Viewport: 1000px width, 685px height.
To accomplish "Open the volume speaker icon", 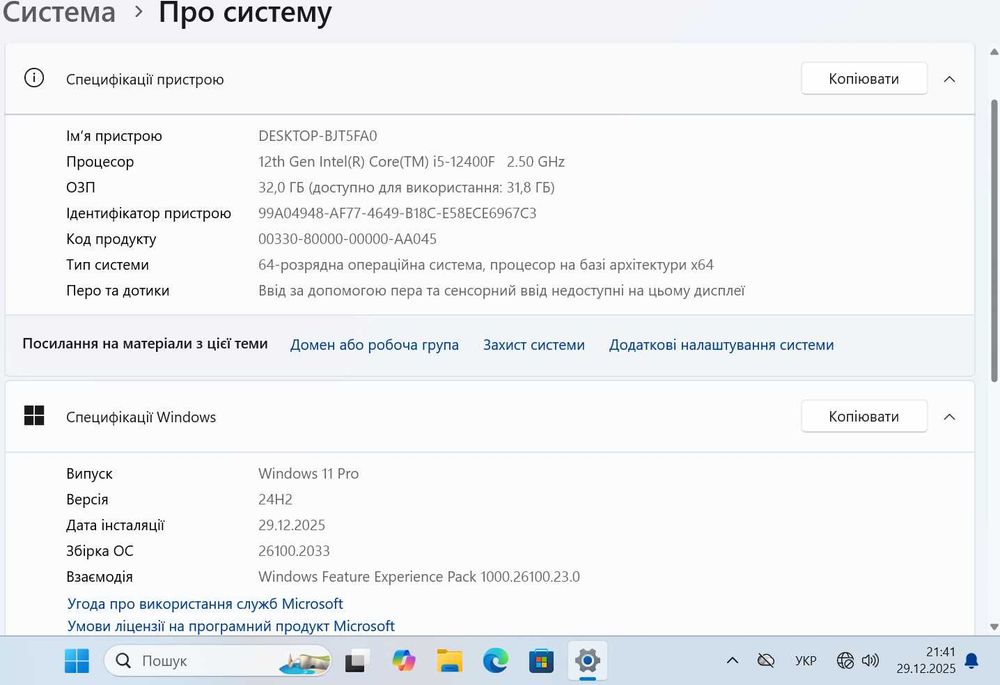I will tap(870, 661).
